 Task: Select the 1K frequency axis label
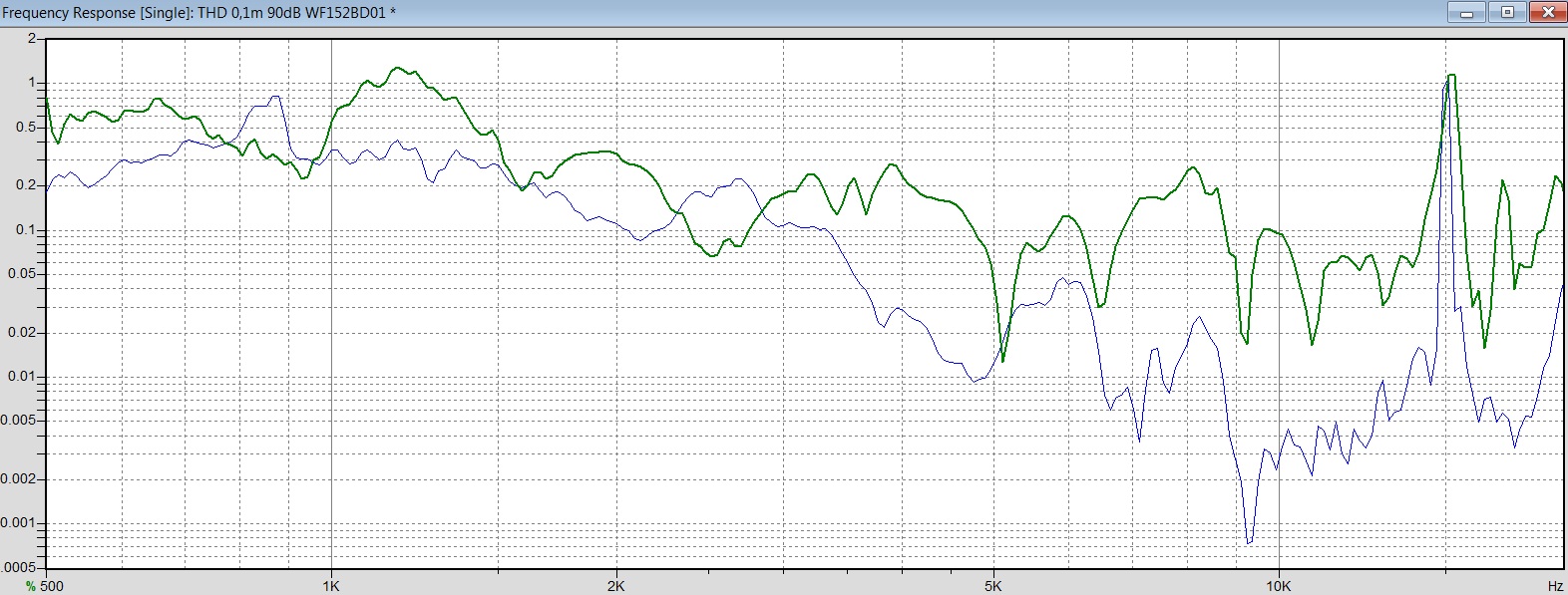(x=331, y=586)
